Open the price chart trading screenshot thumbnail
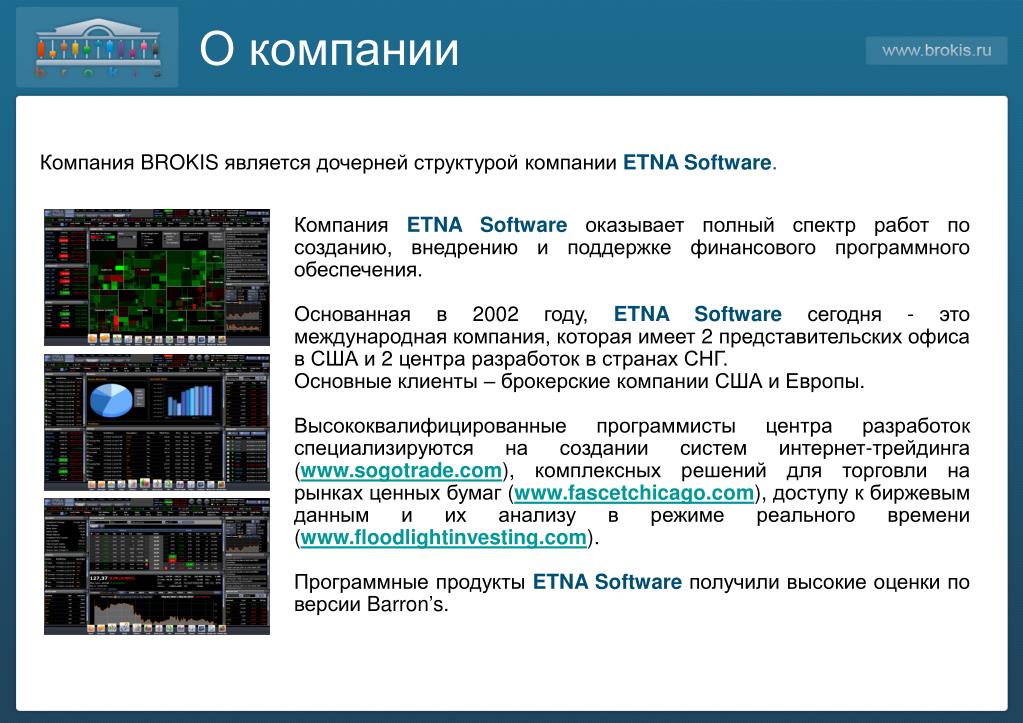The image size is (1023, 723). pyautogui.click(x=157, y=566)
